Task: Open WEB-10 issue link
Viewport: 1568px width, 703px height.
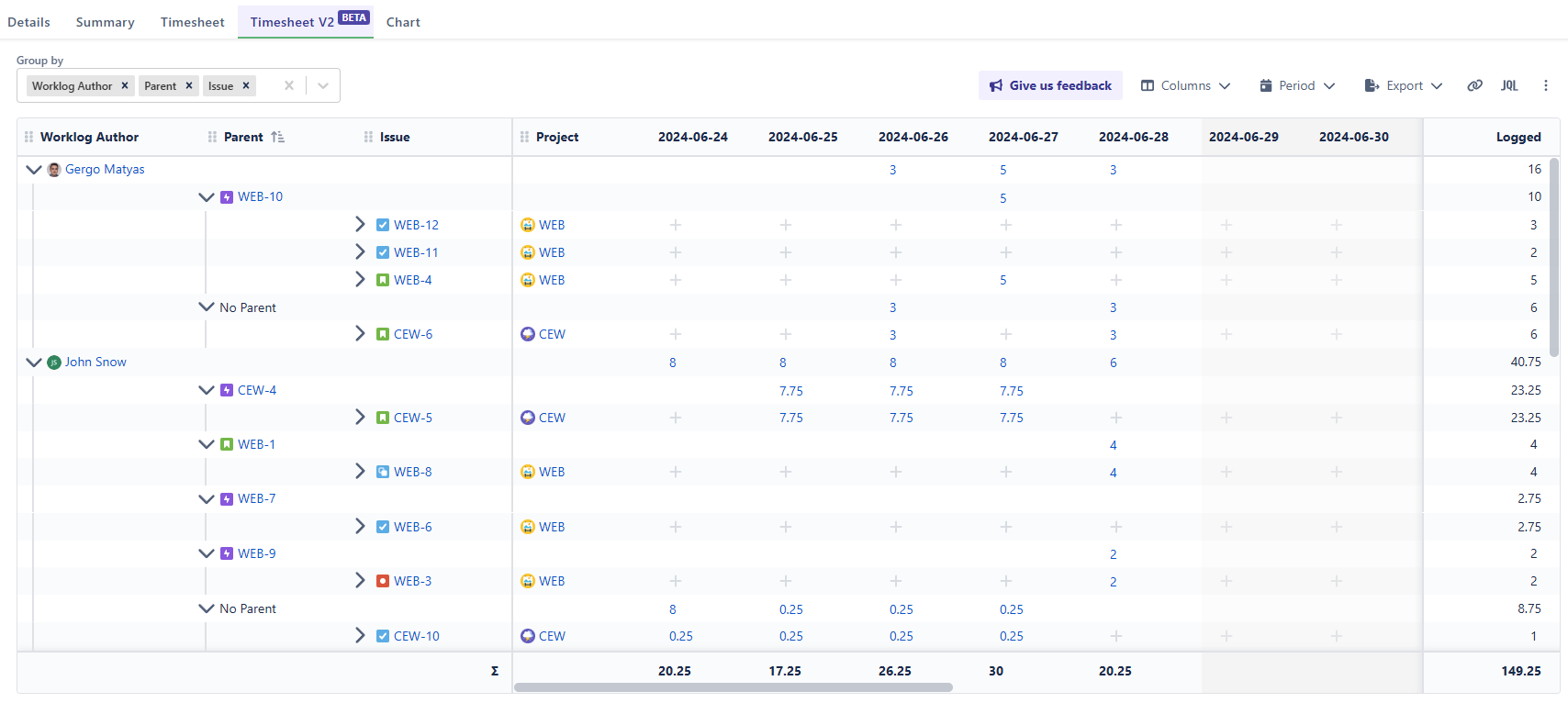Action: click(x=260, y=196)
